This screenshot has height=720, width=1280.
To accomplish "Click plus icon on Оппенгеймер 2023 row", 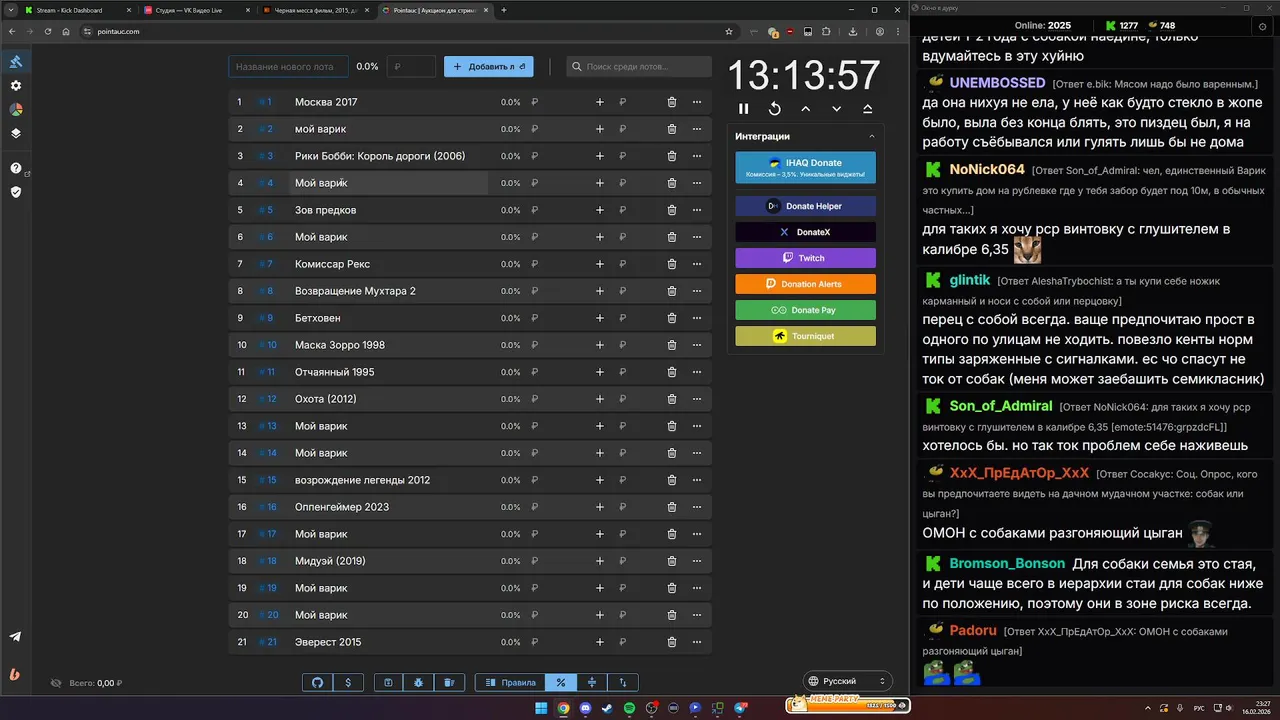I will coord(600,507).
